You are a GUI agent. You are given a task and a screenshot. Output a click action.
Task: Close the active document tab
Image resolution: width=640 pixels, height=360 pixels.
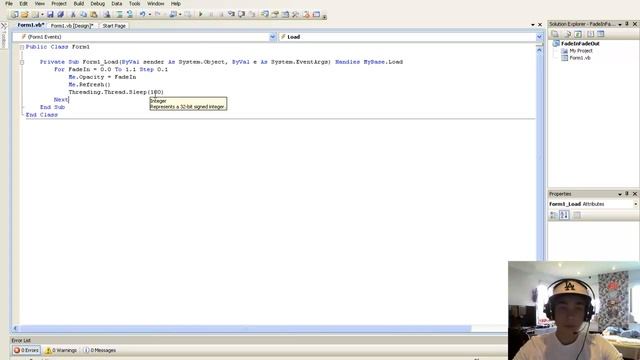coord(540,25)
